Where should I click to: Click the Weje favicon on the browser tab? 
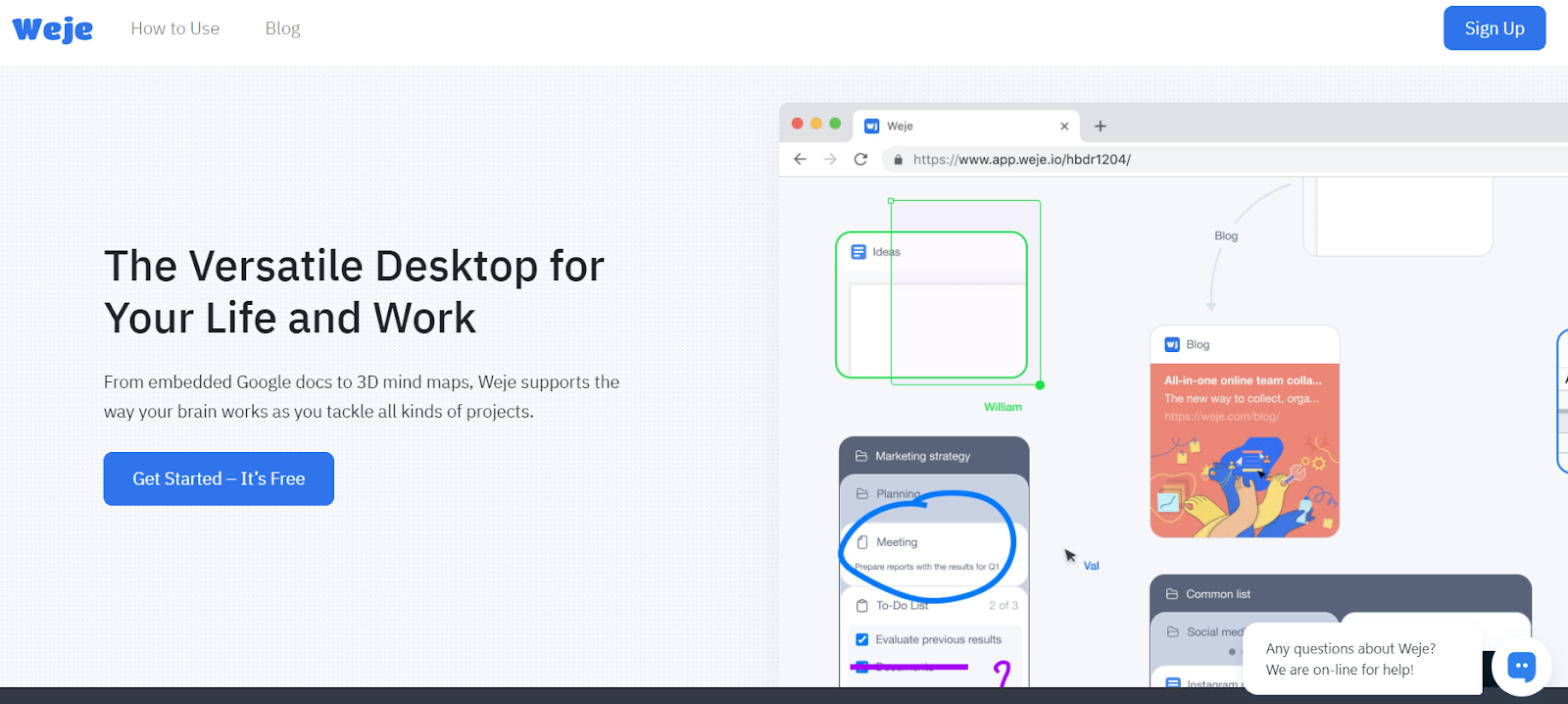coord(871,126)
